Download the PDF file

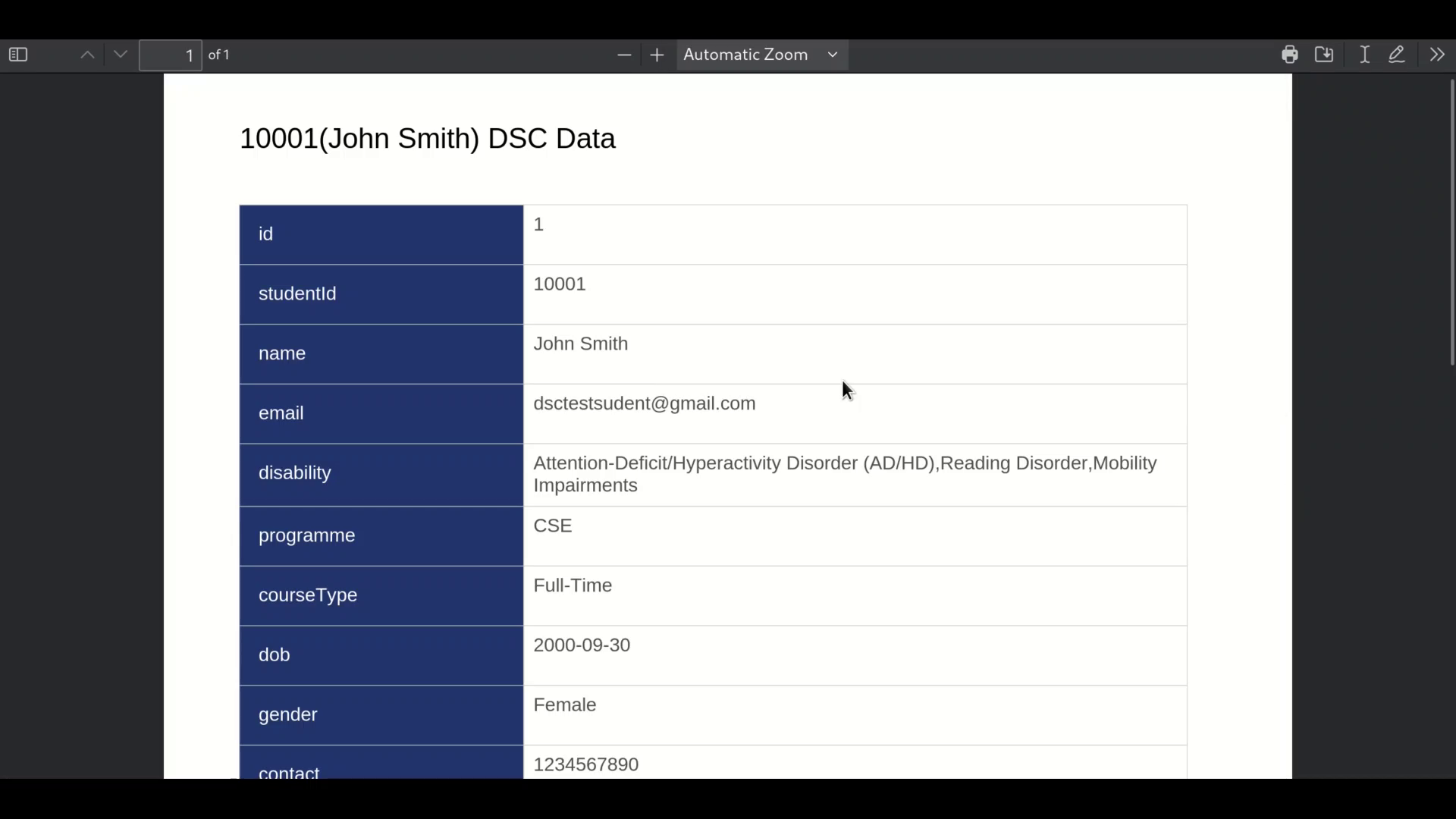point(1325,55)
